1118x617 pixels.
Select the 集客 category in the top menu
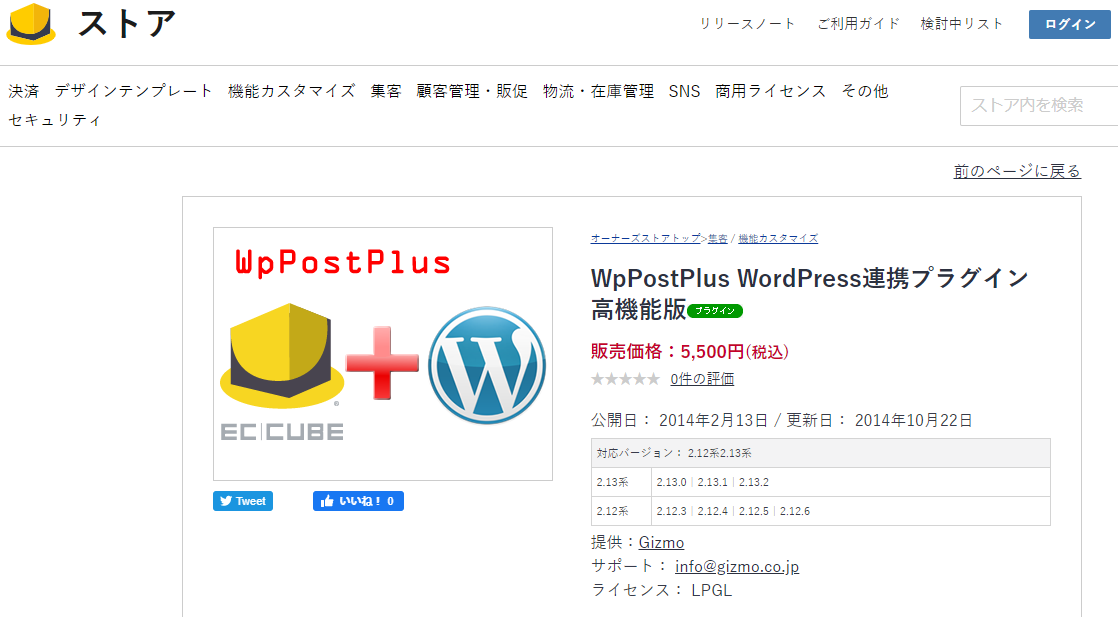point(386,91)
